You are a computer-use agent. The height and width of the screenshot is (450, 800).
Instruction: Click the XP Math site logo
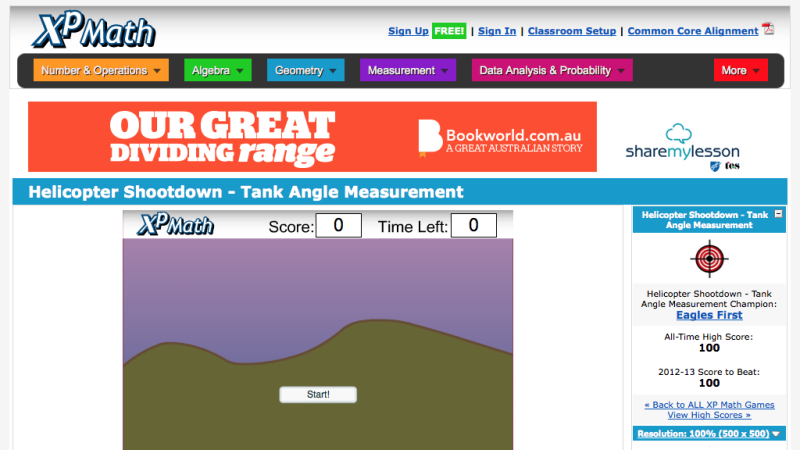(95, 30)
